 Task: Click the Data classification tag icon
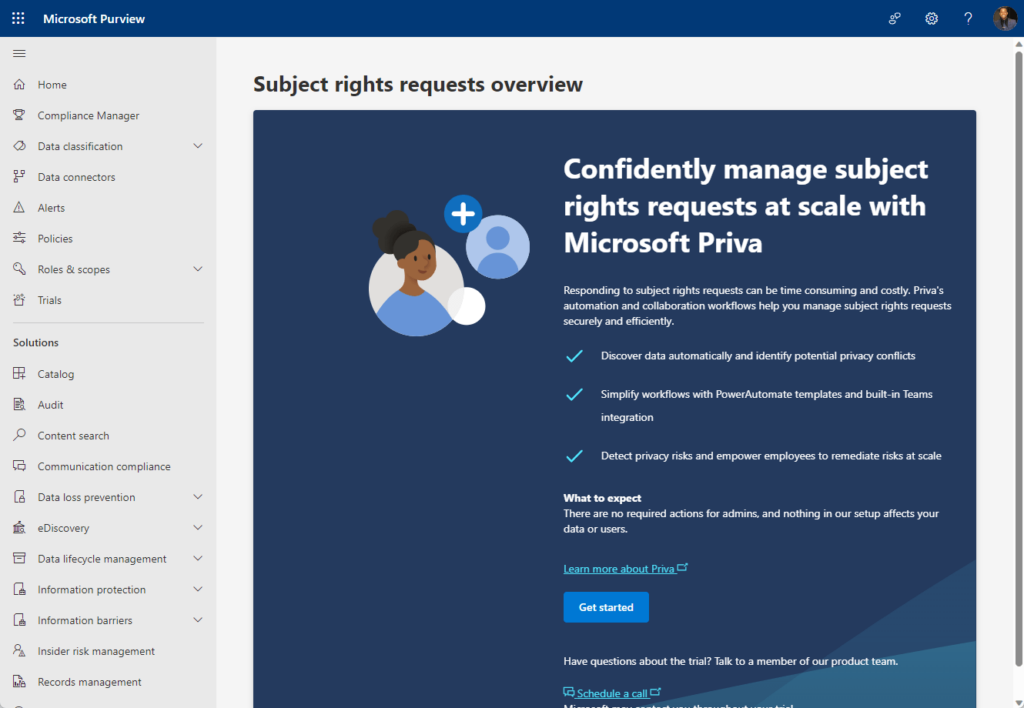click(x=20, y=146)
